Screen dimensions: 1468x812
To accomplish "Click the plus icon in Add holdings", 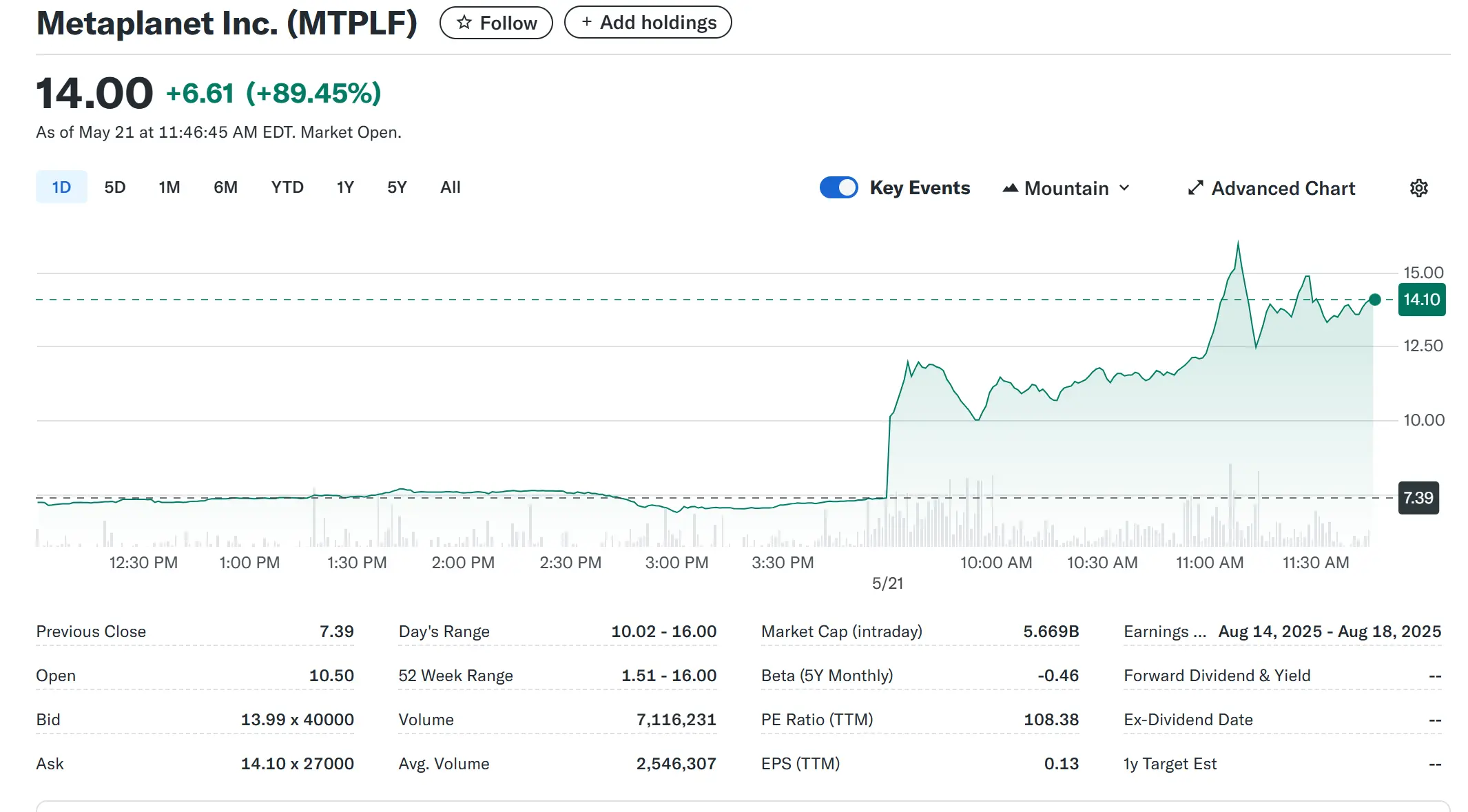I will 586,22.
